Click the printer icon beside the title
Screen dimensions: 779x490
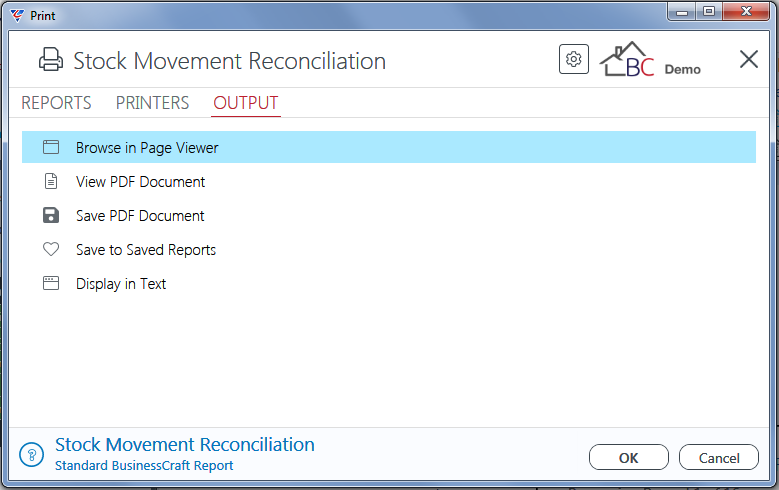coord(51,60)
